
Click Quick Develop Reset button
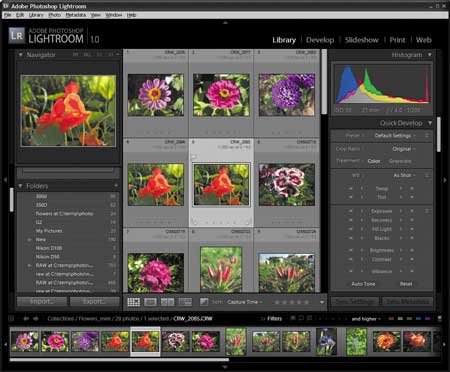[x=406, y=284]
